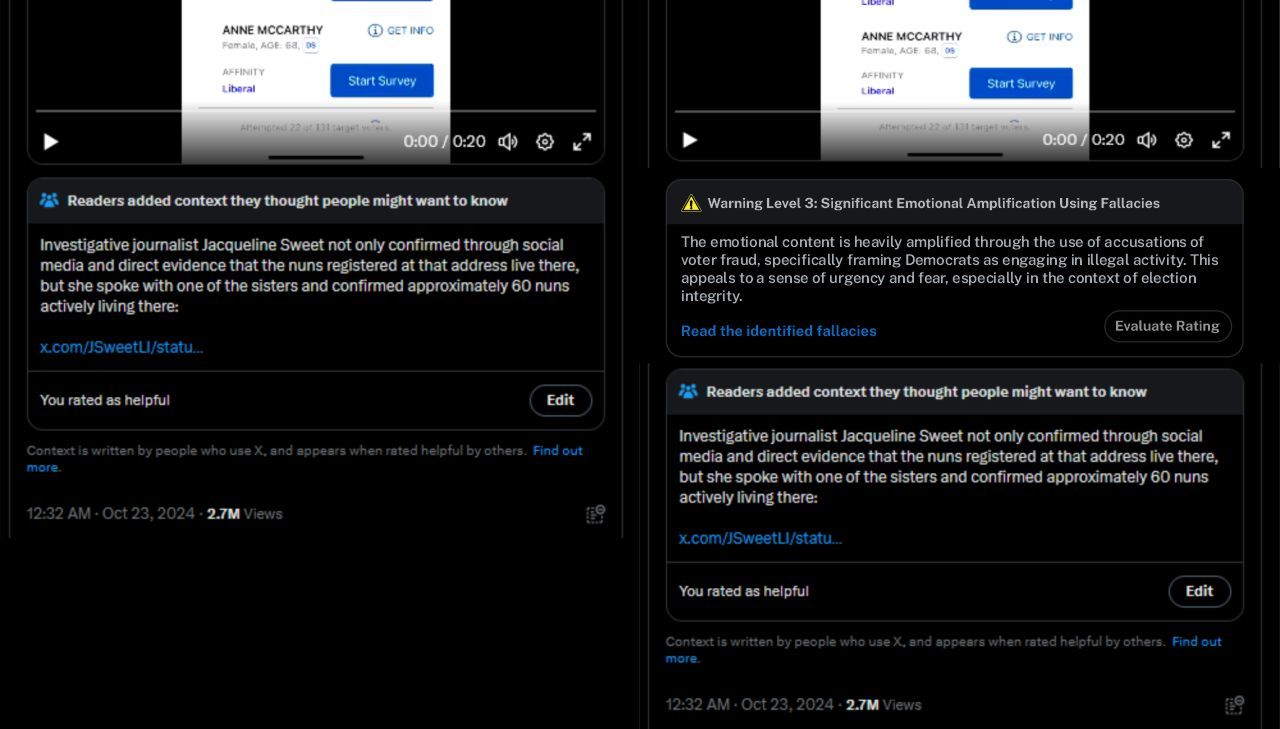Seek on left video progress bar
This screenshot has width=1280, height=729.
pyautogui.click(x=316, y=111)
